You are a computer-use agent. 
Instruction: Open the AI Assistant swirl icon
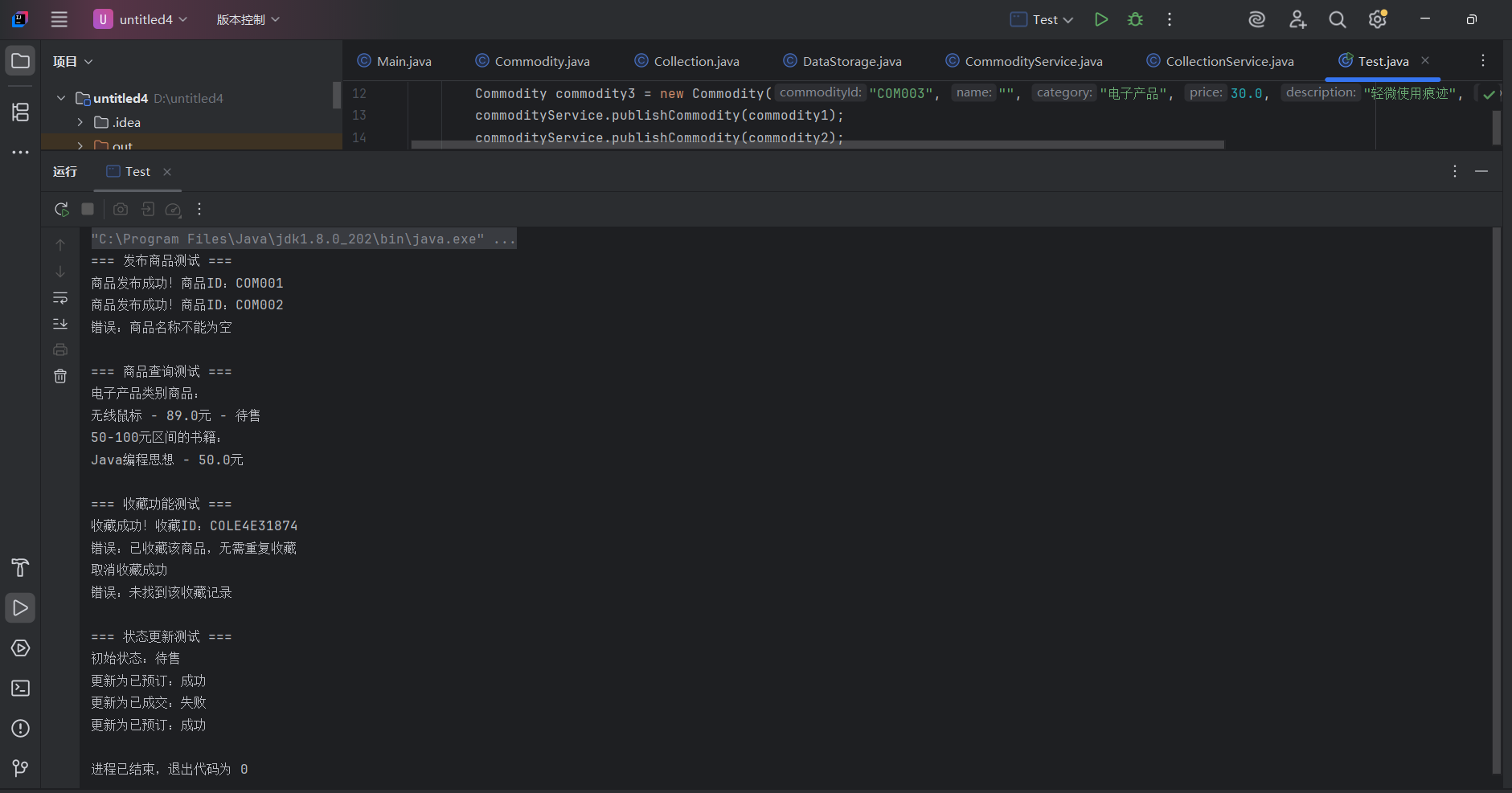coord(1256,19)
